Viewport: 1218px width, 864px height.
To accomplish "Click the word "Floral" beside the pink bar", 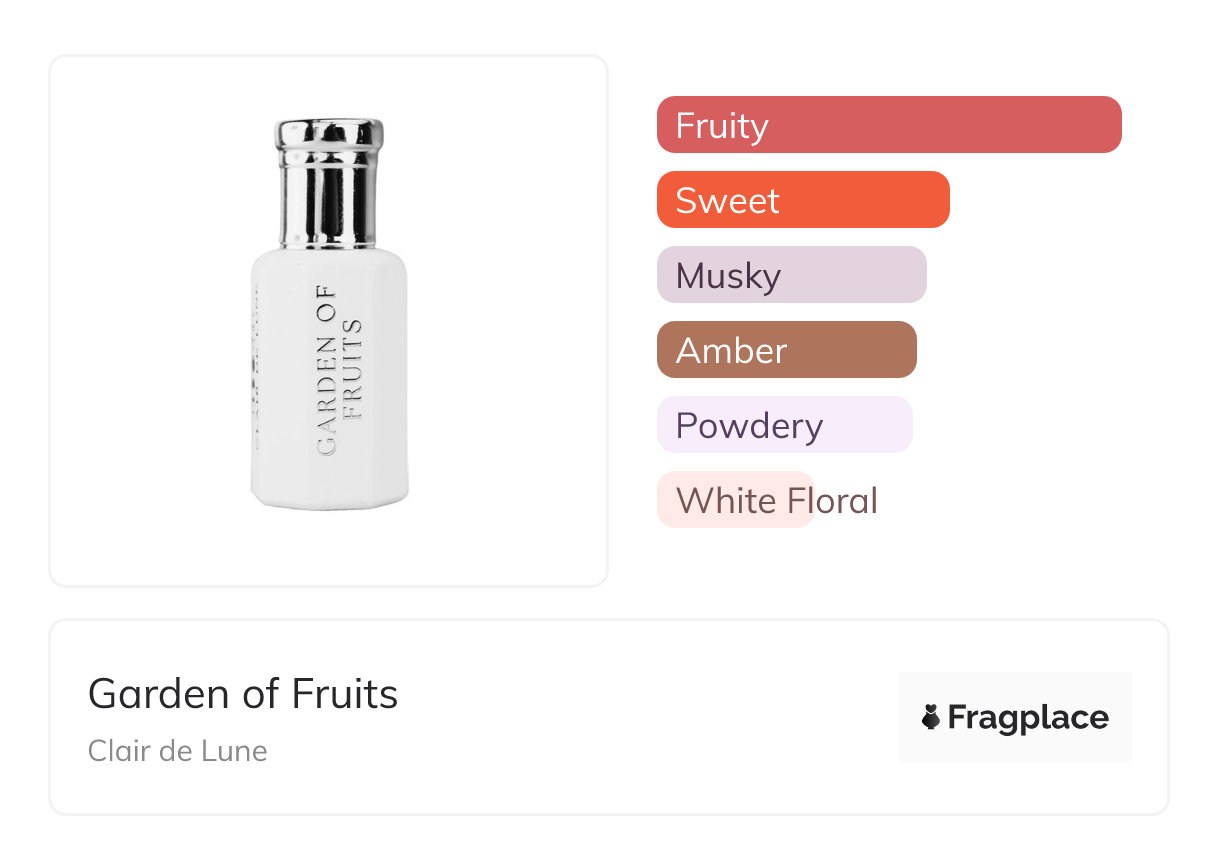I will coord(832,501).
